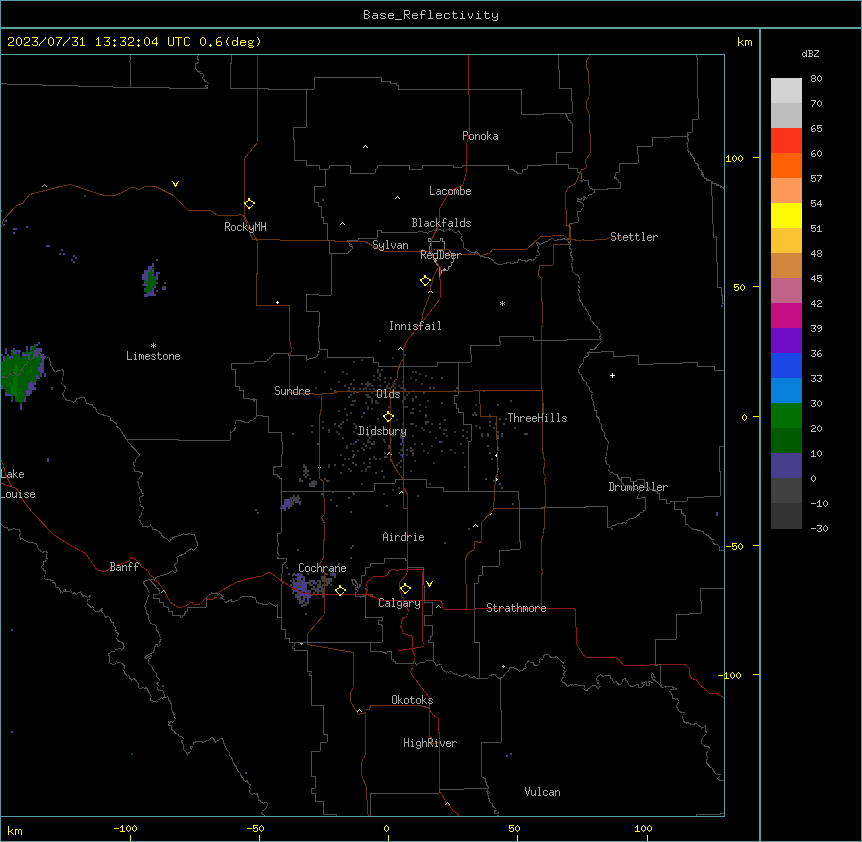Click the dBZ legend heading
The height and width of the screenshot is (842, 862).
point(810,54)
